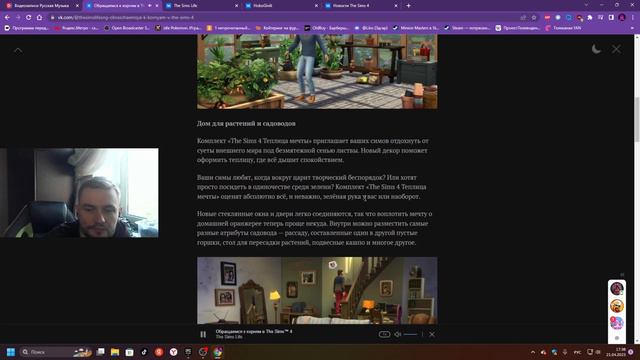Close the bottom audio player bar
Image resolution: width=640 pixels, height=360 pixels.
point(432,334)
